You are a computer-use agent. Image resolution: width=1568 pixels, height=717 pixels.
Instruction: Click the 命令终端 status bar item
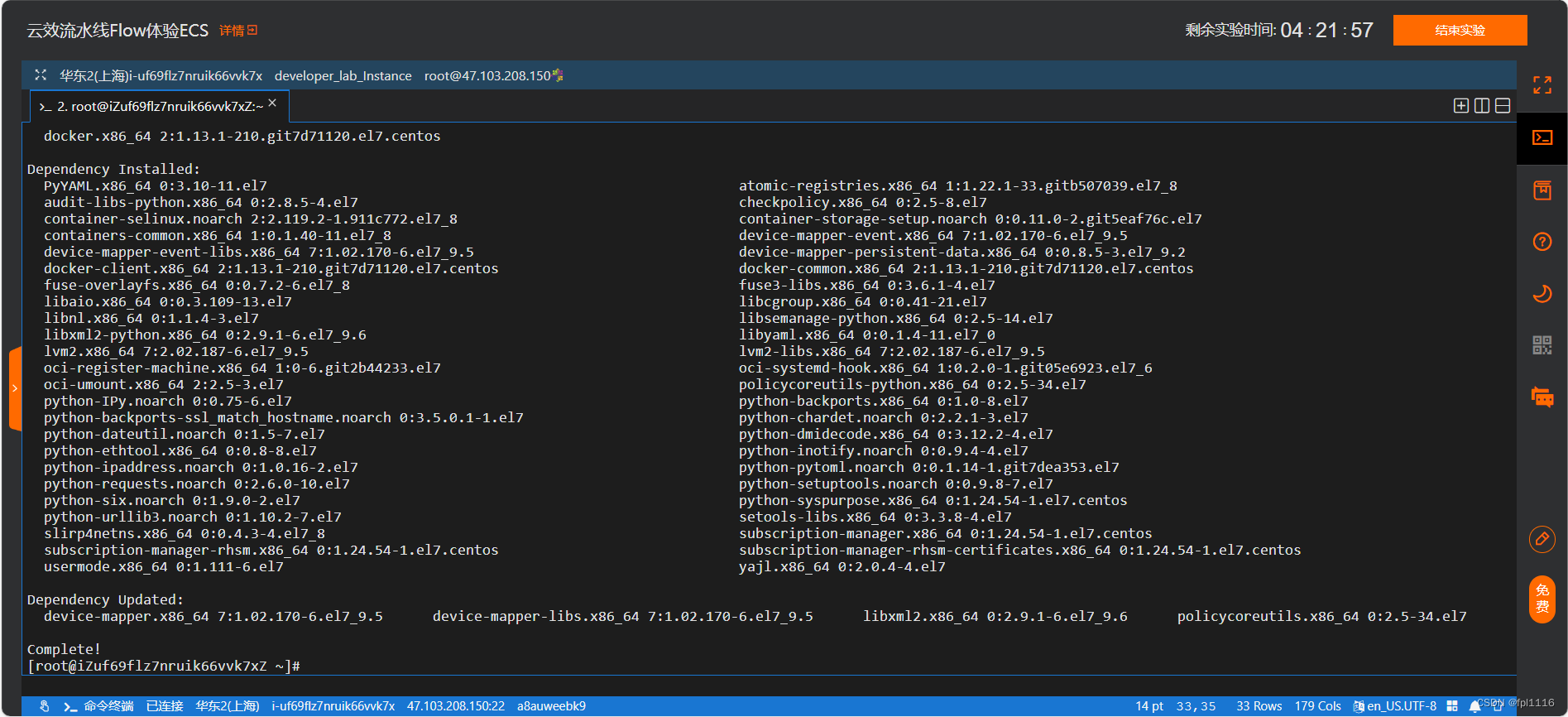click(x=98, y=706)
